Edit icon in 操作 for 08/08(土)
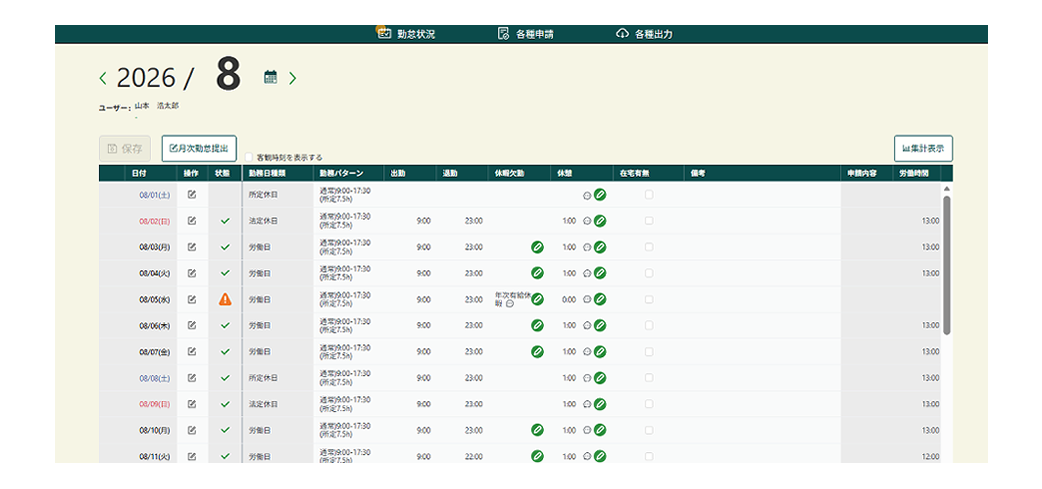The height and width of the screenshot is (489, 1042). coord(191,378)
